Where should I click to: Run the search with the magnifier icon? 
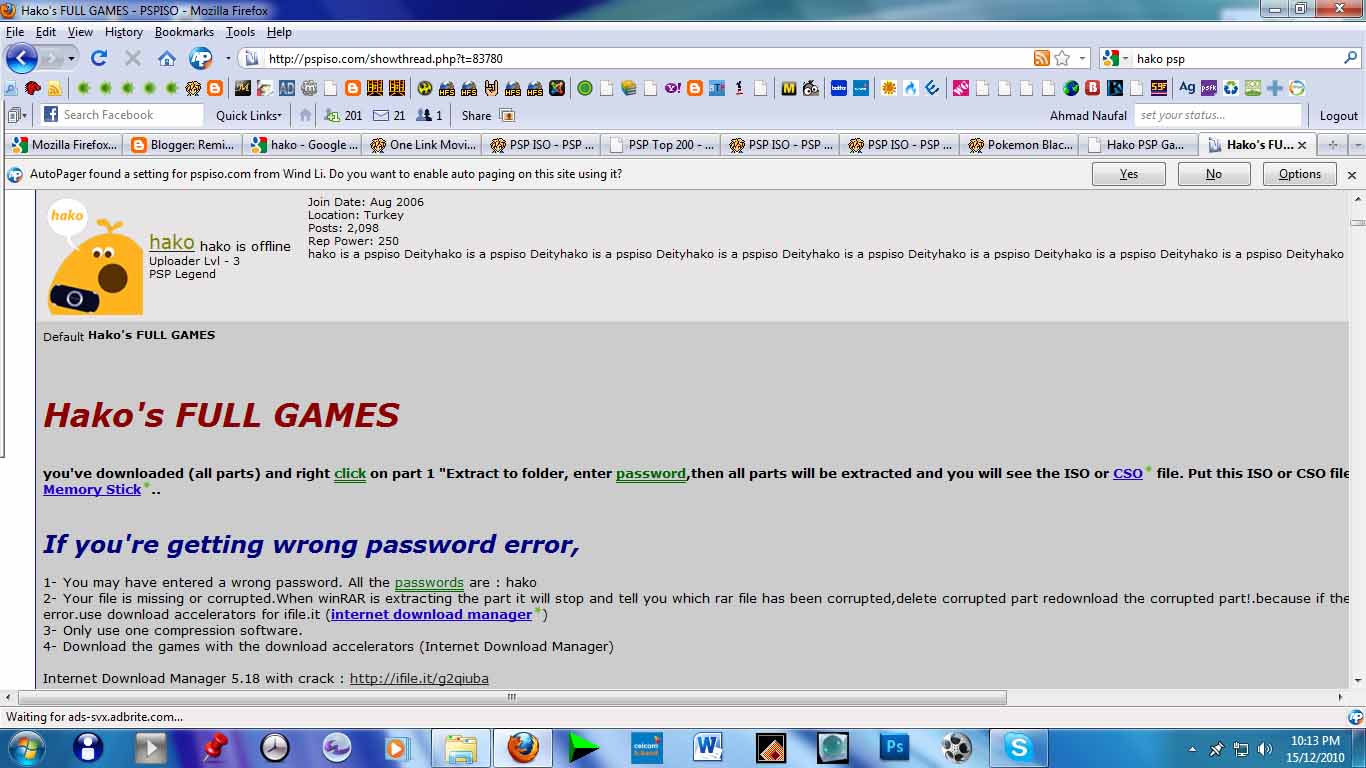pos(1350,58)
